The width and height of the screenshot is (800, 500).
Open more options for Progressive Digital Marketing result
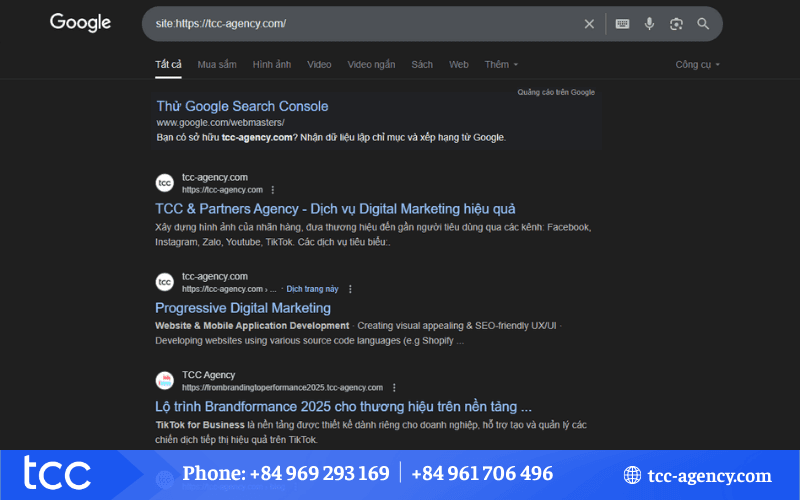[350, 289]
